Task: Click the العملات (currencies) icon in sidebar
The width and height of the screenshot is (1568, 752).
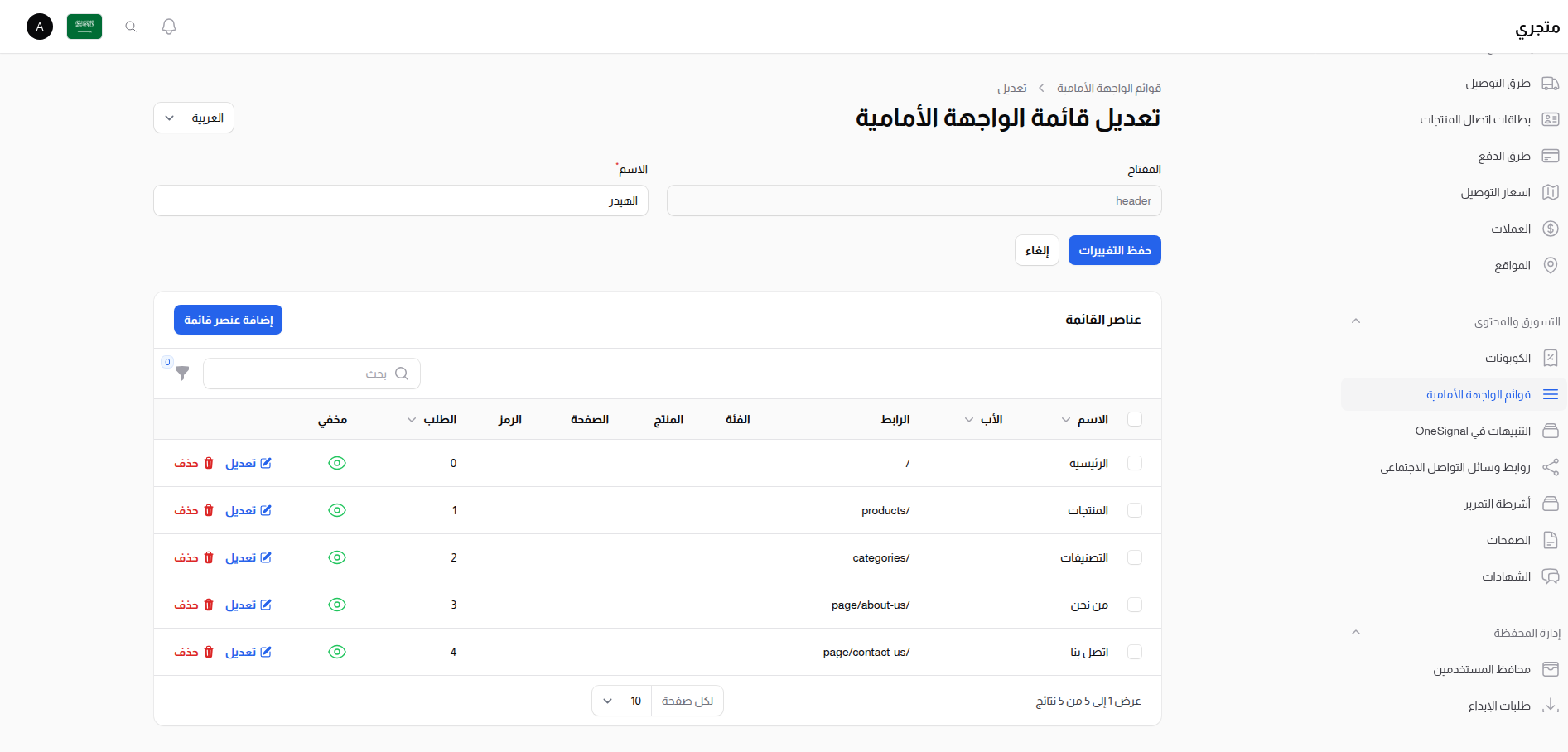Action: [x=1551, y=229]
